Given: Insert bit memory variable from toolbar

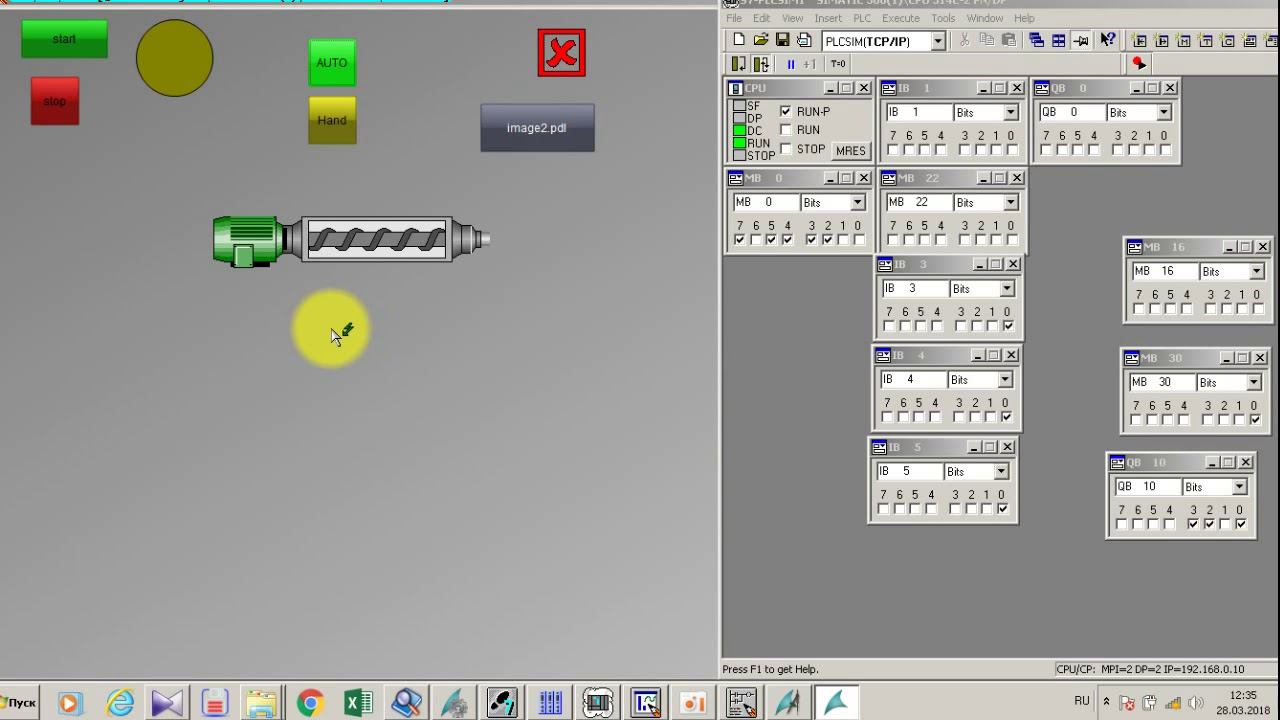Looking at the screenshot, I should click(x=1183, y=40).
